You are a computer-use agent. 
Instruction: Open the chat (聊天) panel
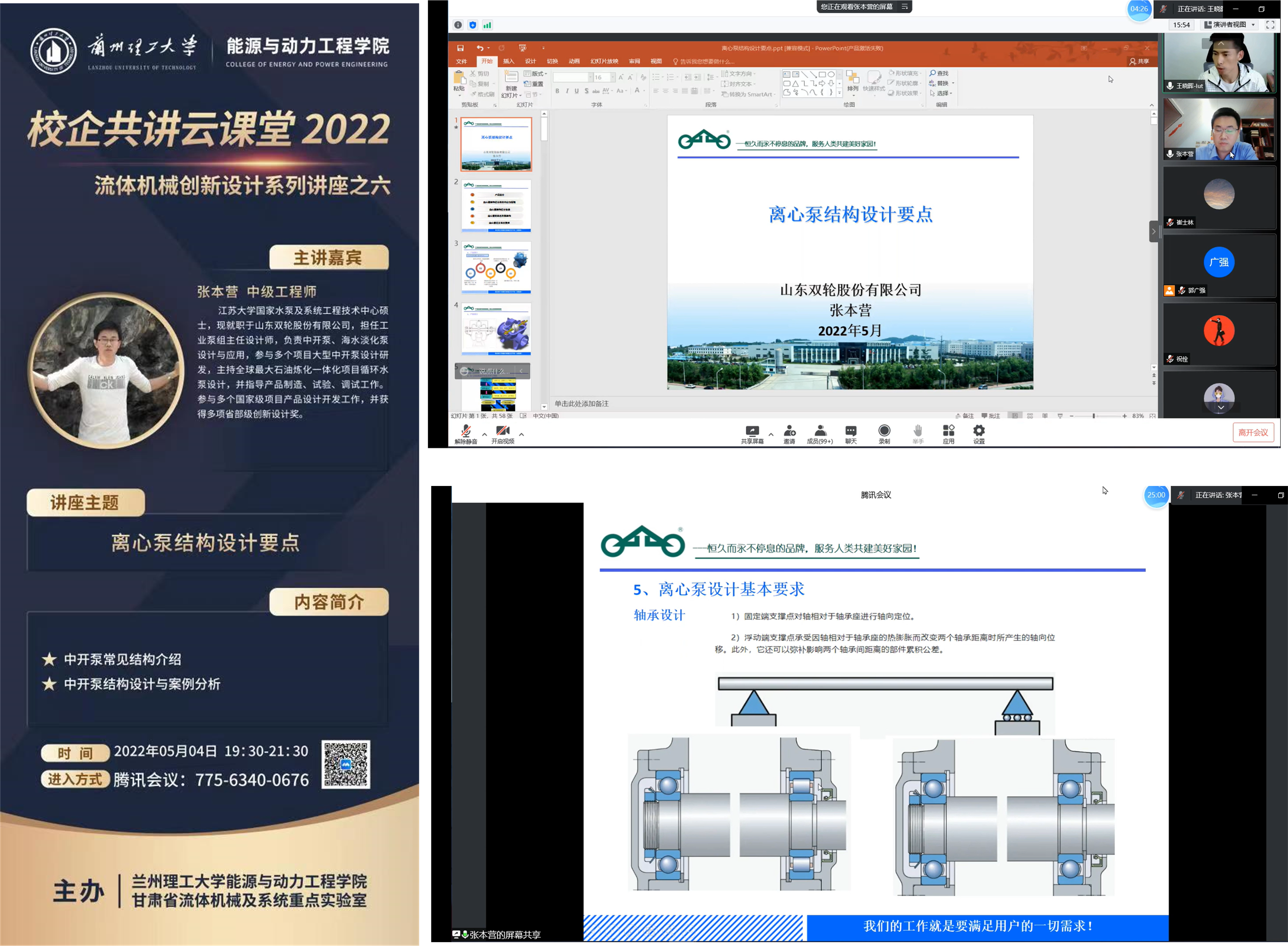click(x=851, y=431)
